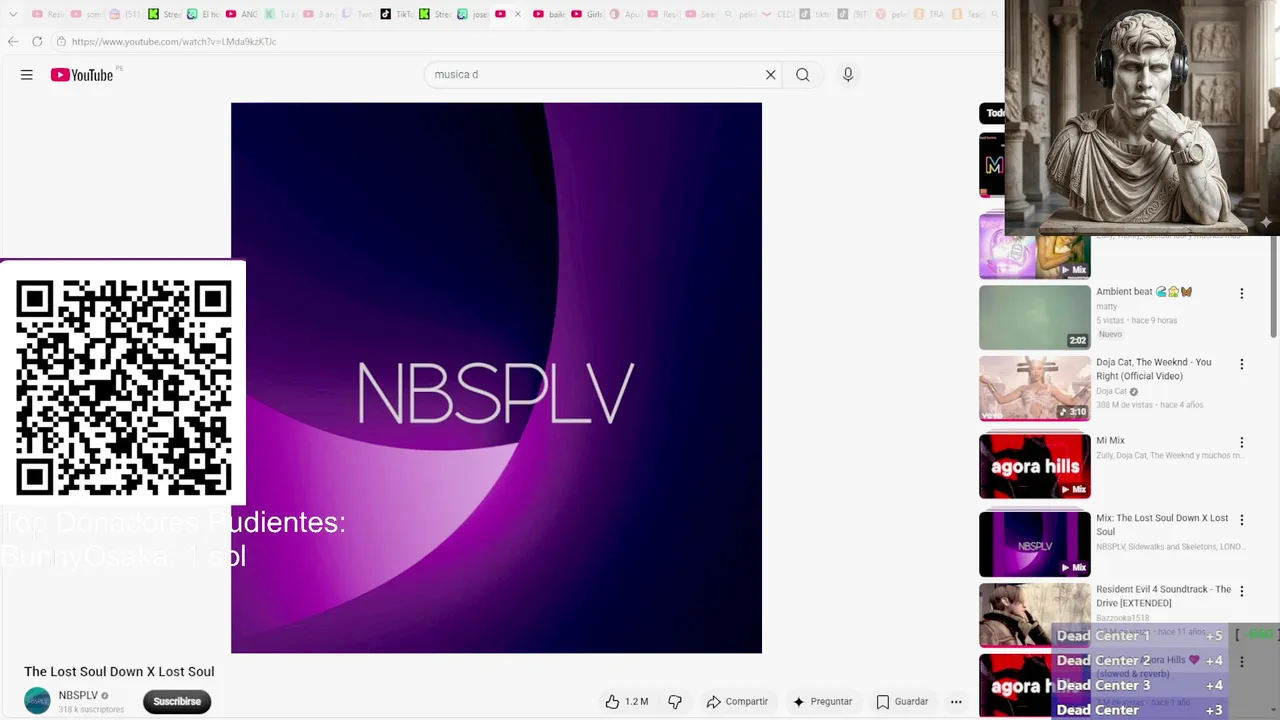Share the video via Compartir
The image size is (1280, 720).
[x=737, y=702]
